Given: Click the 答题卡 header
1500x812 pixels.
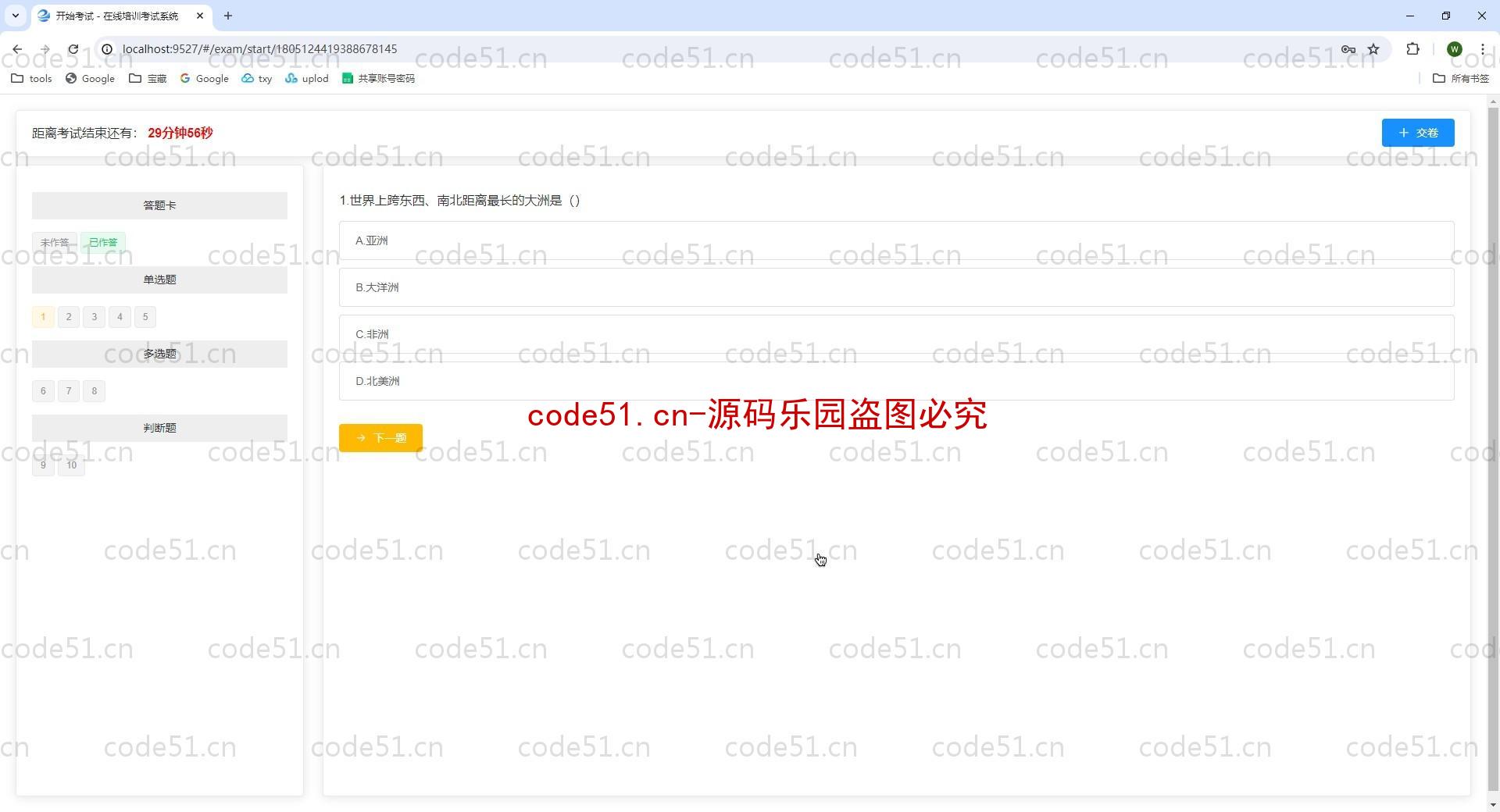Looking at the screenshot, I should pos(159,205).
